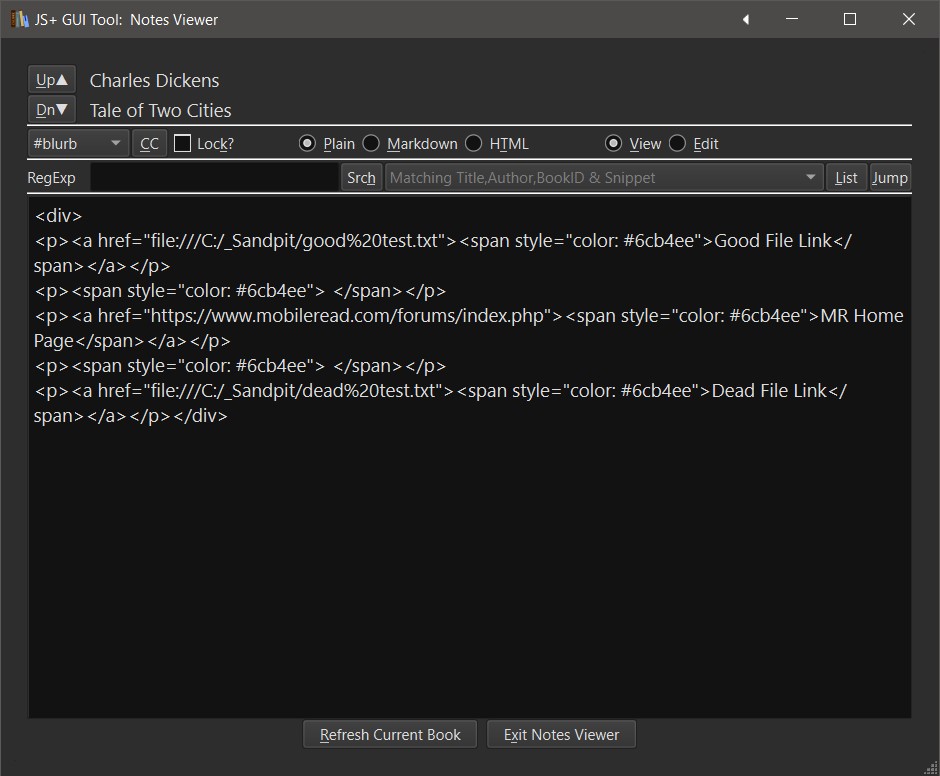This screenshot has width=940, height=776.
Task: Click Exit Notes Viewer button
Action: [561, 734]
